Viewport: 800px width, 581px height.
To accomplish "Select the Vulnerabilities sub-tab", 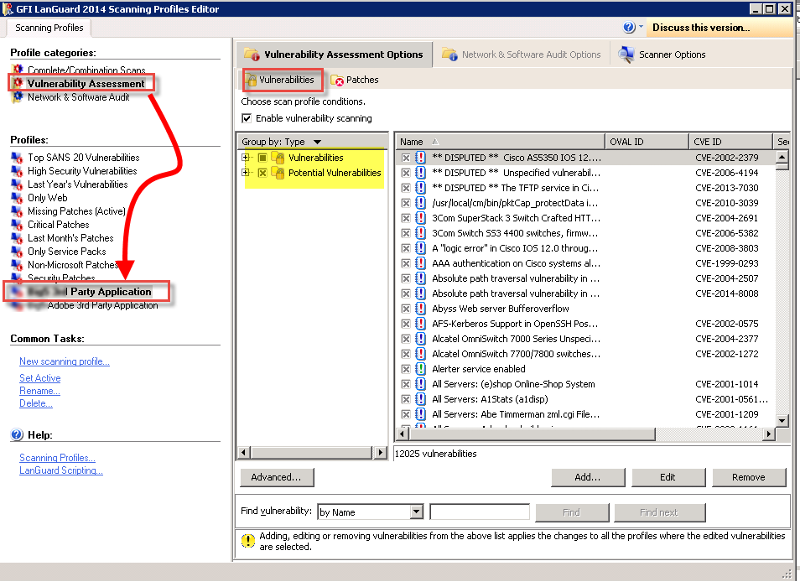I will [x=282, y=80].
